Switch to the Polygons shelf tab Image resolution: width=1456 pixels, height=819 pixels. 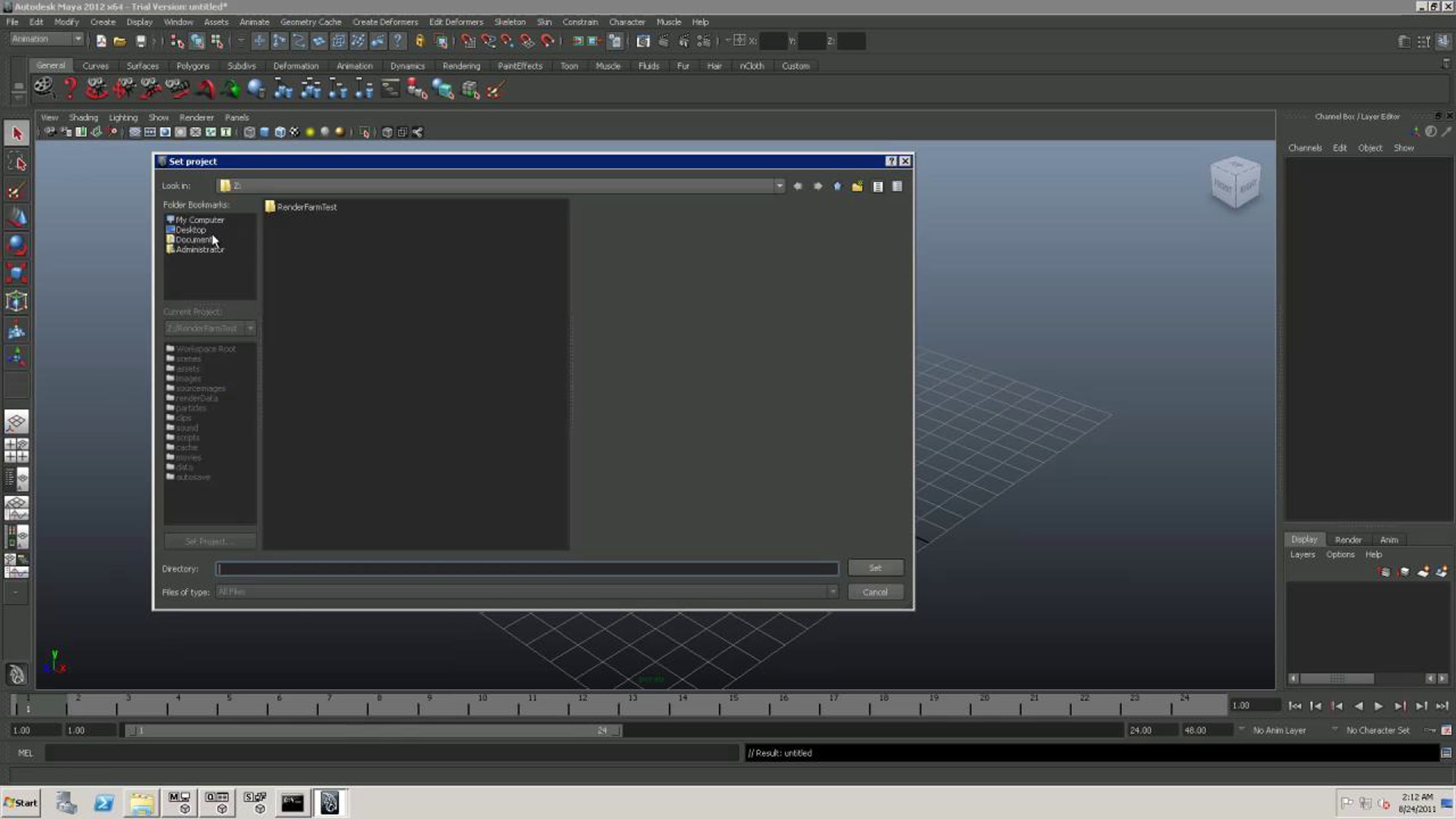192,66
